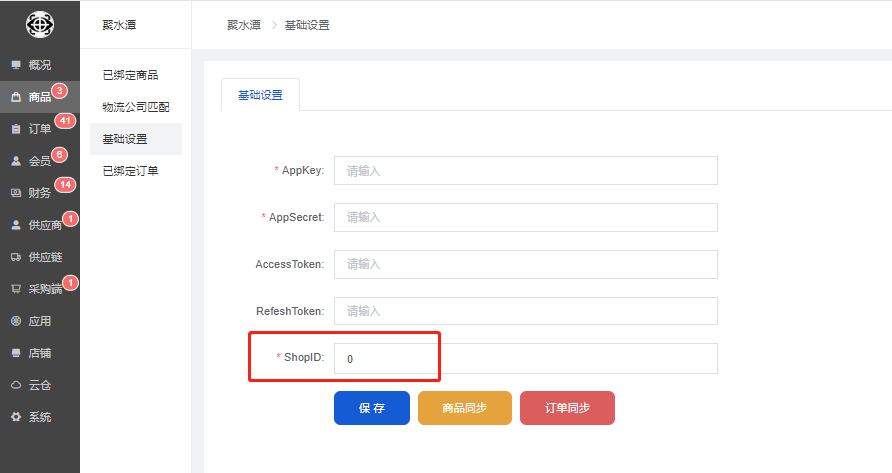Screen dimensions: 892x473
Task: Click the 财务 money icon
Action: (x=16, y=193)
